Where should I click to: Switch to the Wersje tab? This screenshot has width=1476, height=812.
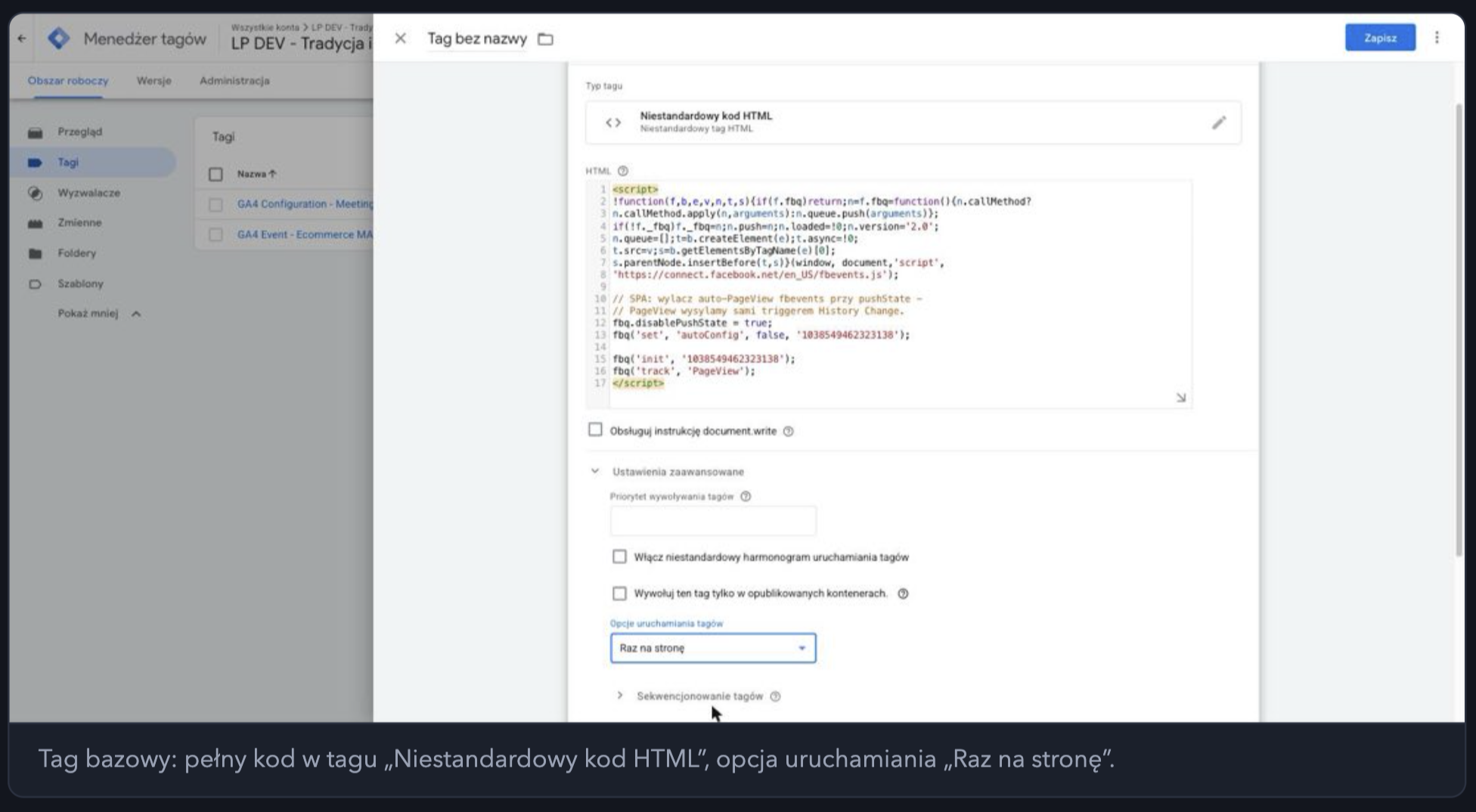[x=153, y=81]
